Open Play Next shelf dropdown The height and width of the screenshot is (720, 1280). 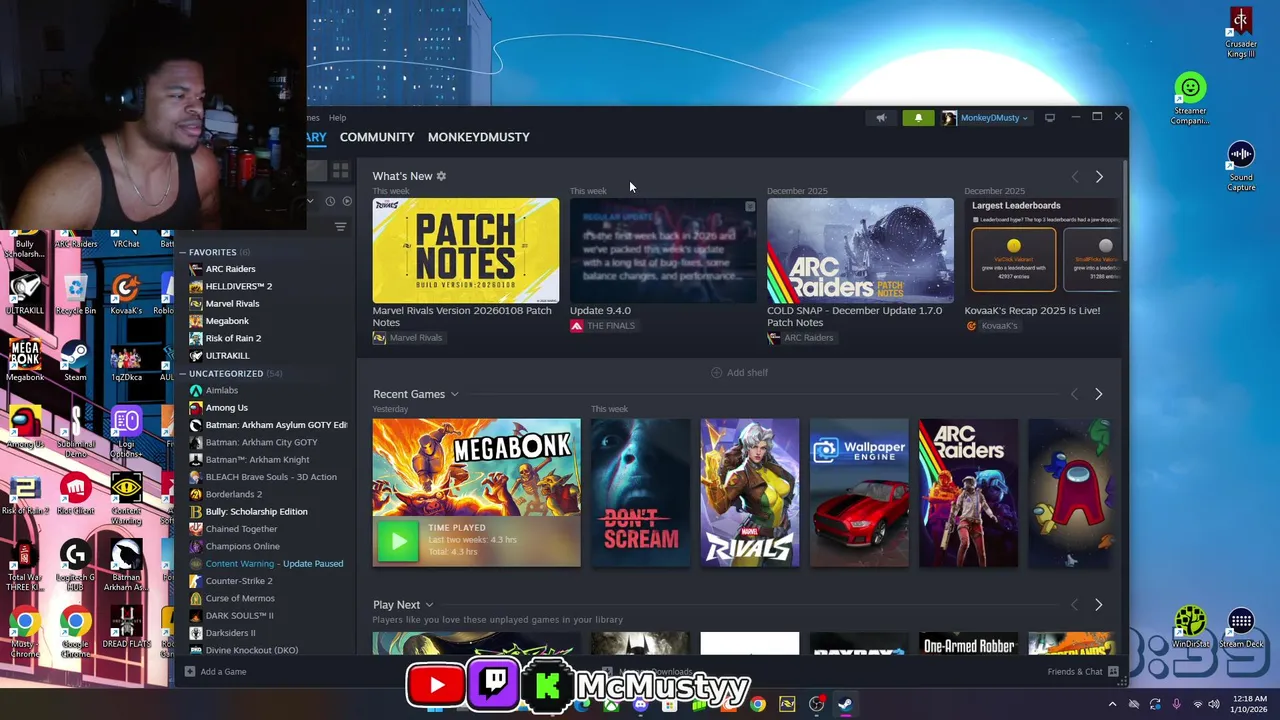[x=429, y=605]
